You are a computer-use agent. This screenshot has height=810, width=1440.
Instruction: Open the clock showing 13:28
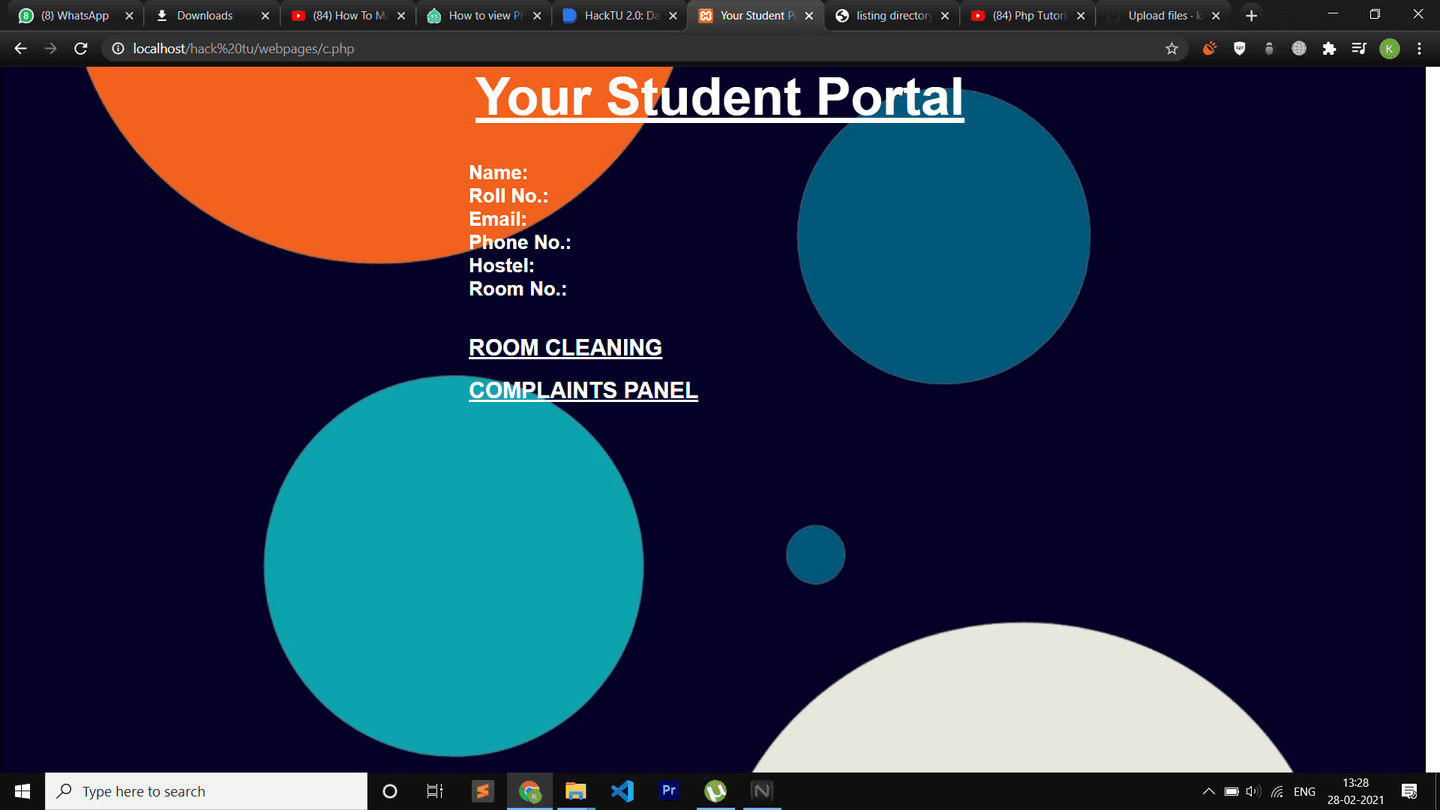click(x=1355, y=791)
